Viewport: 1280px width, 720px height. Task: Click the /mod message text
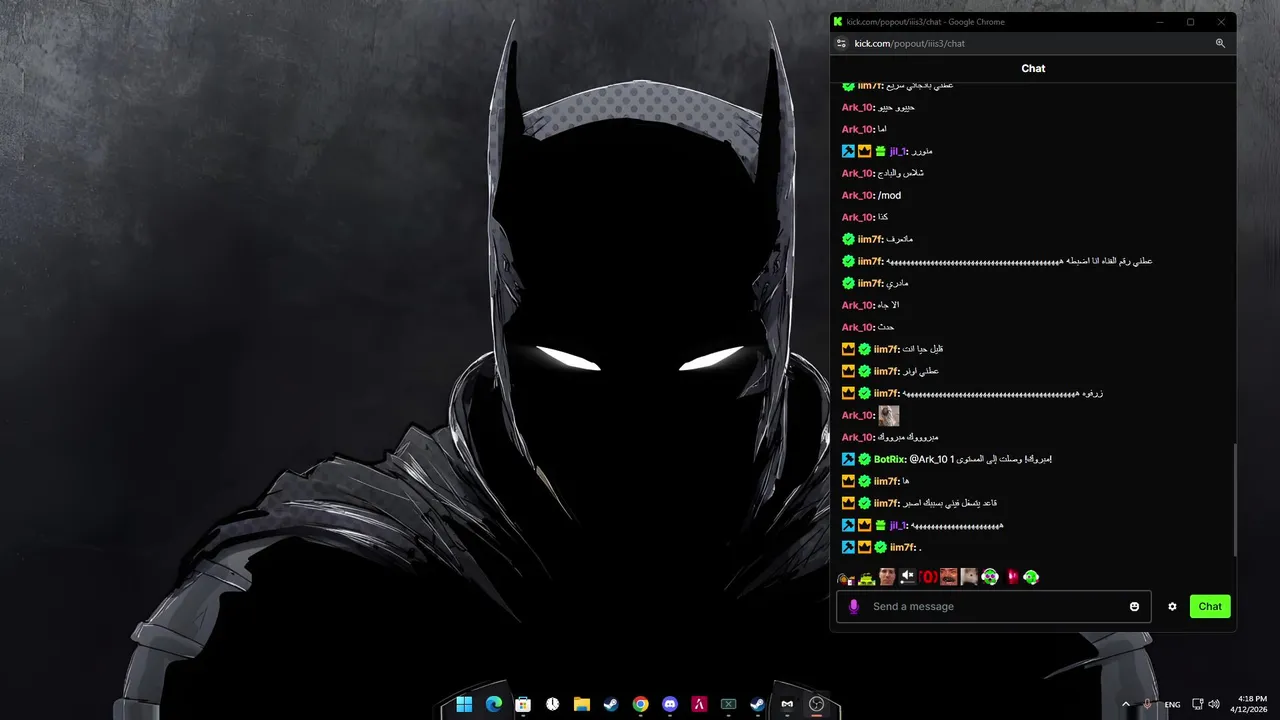[889, 195]
